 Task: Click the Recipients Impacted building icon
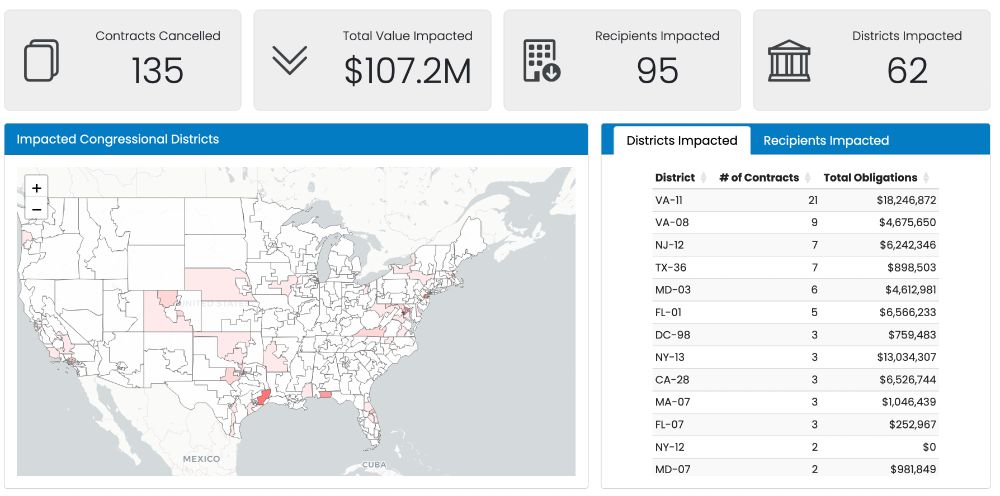541,61
